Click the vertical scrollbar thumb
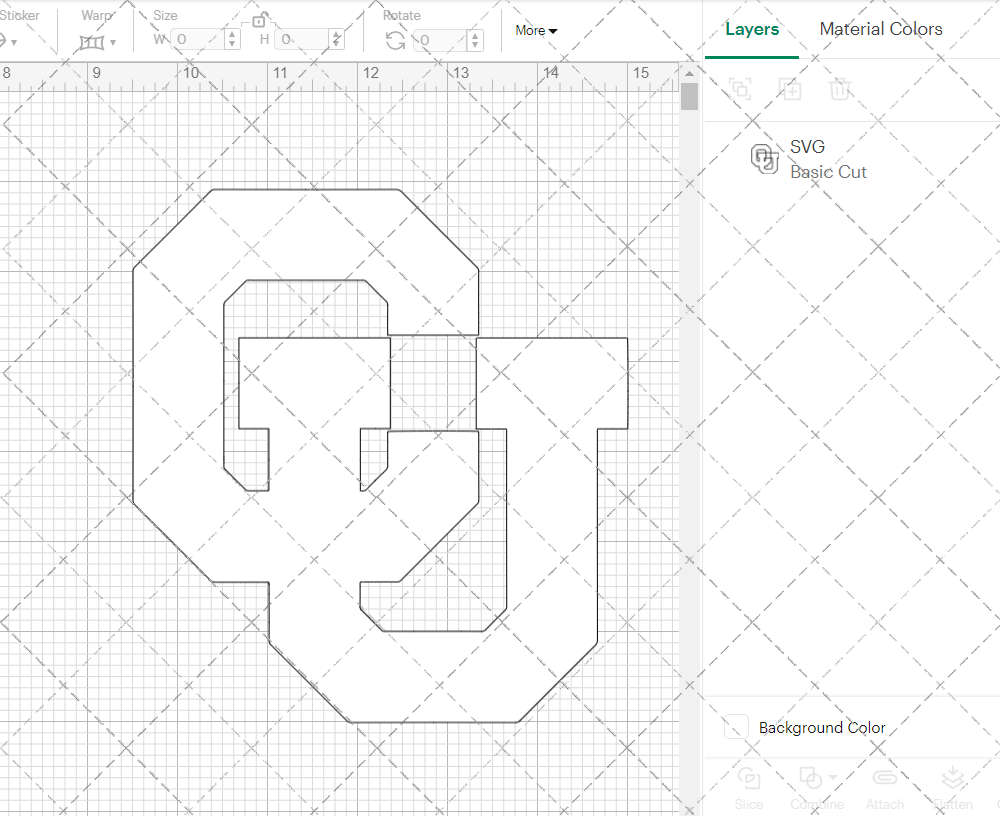This screenshot has height=816, width=1000. (689, 97)
